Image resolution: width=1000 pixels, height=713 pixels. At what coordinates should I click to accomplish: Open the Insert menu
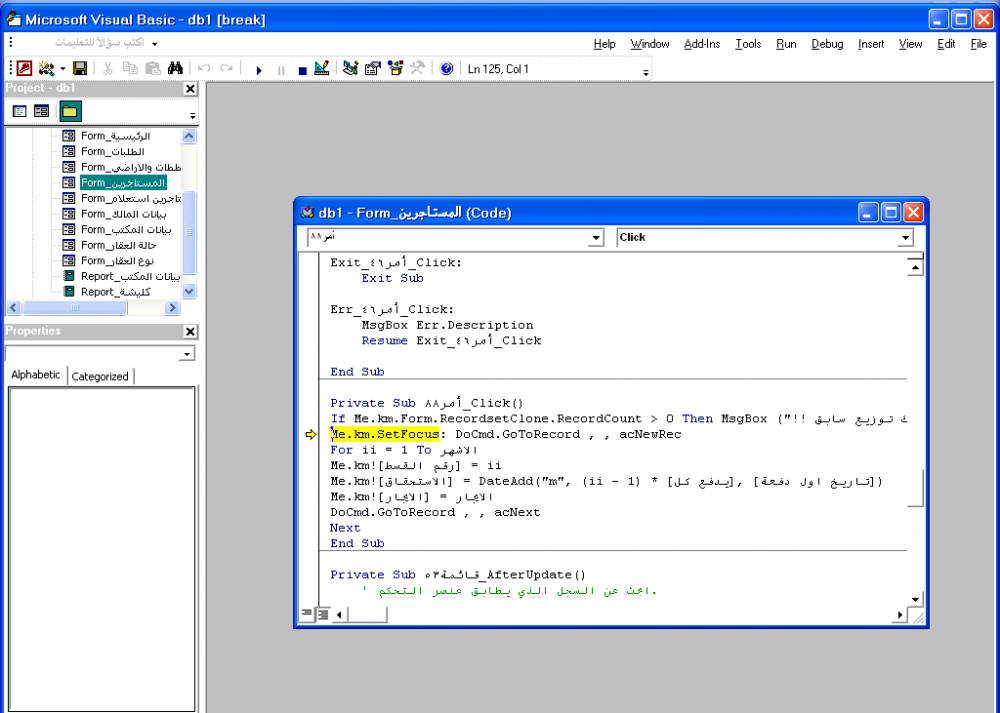point(871,44)
